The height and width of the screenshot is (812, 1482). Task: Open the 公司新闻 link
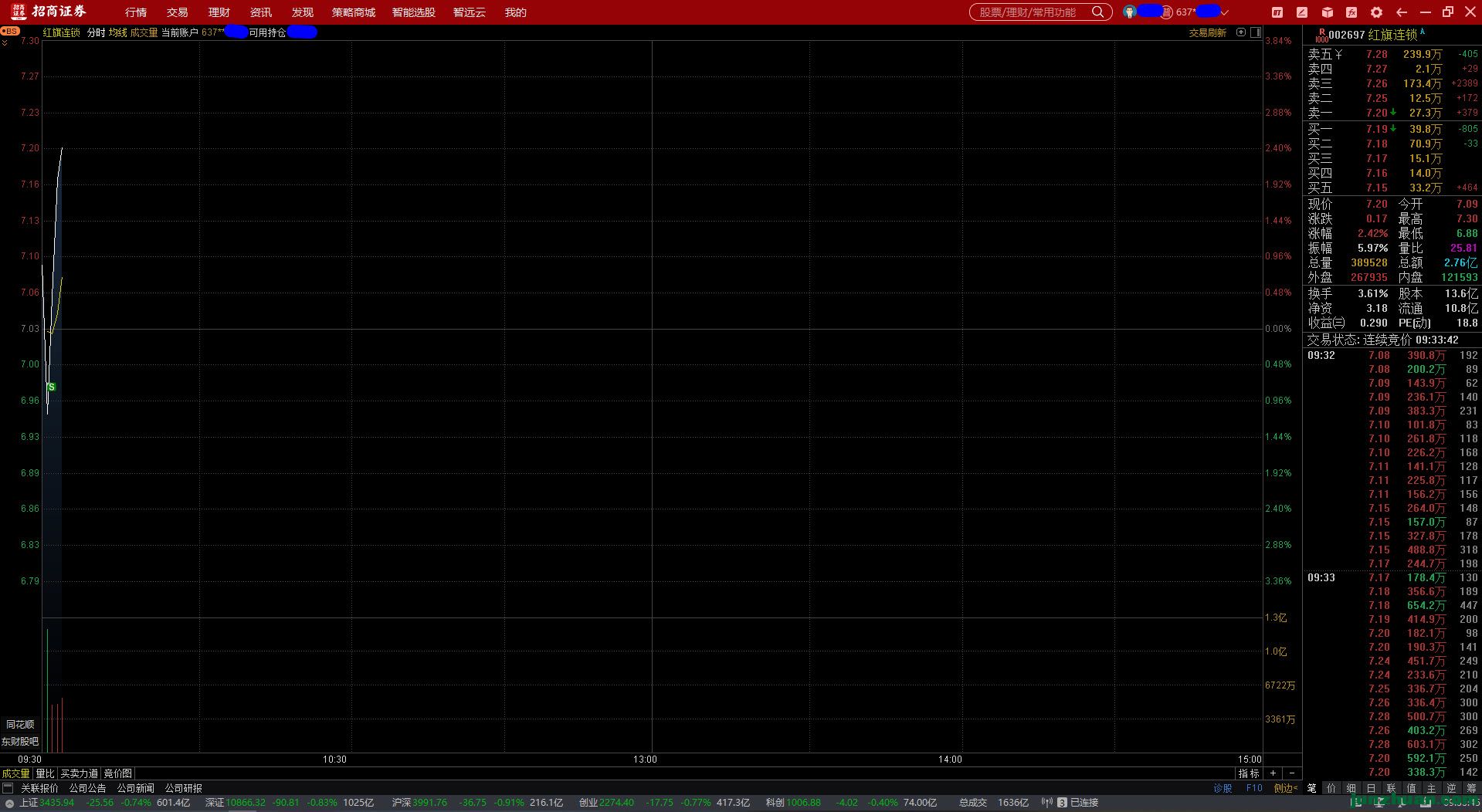(x=136, y=788)
